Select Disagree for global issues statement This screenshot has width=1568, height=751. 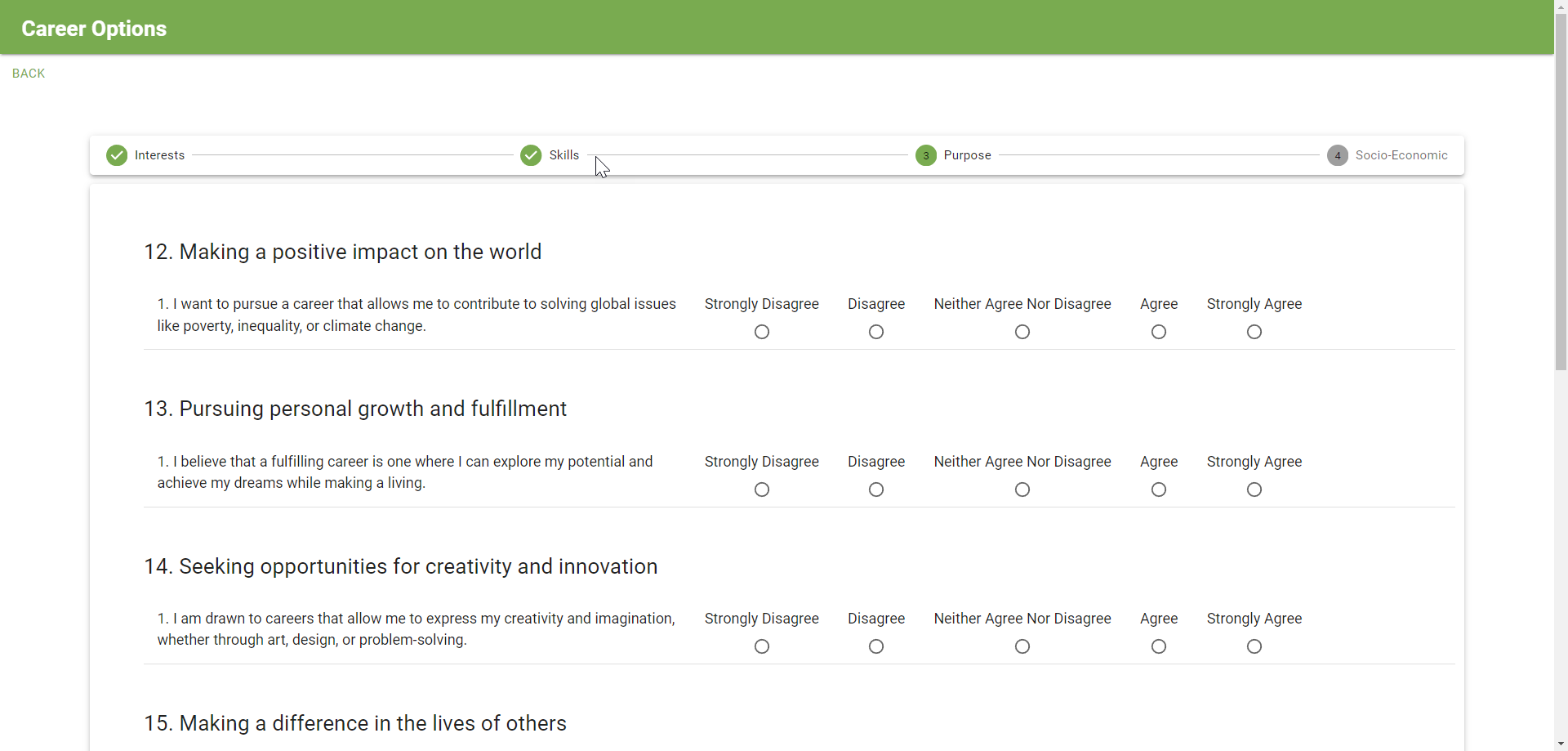(x=875, y=332)
